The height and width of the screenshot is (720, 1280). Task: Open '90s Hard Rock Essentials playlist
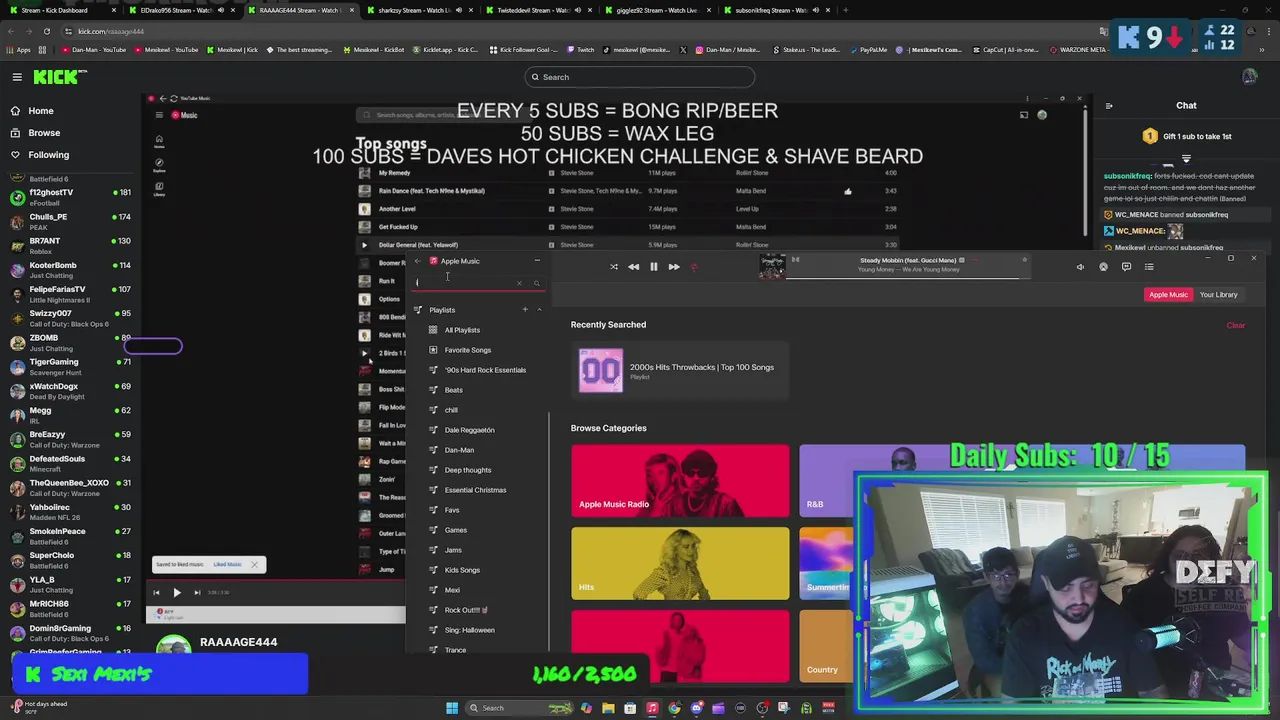(485, 370)
